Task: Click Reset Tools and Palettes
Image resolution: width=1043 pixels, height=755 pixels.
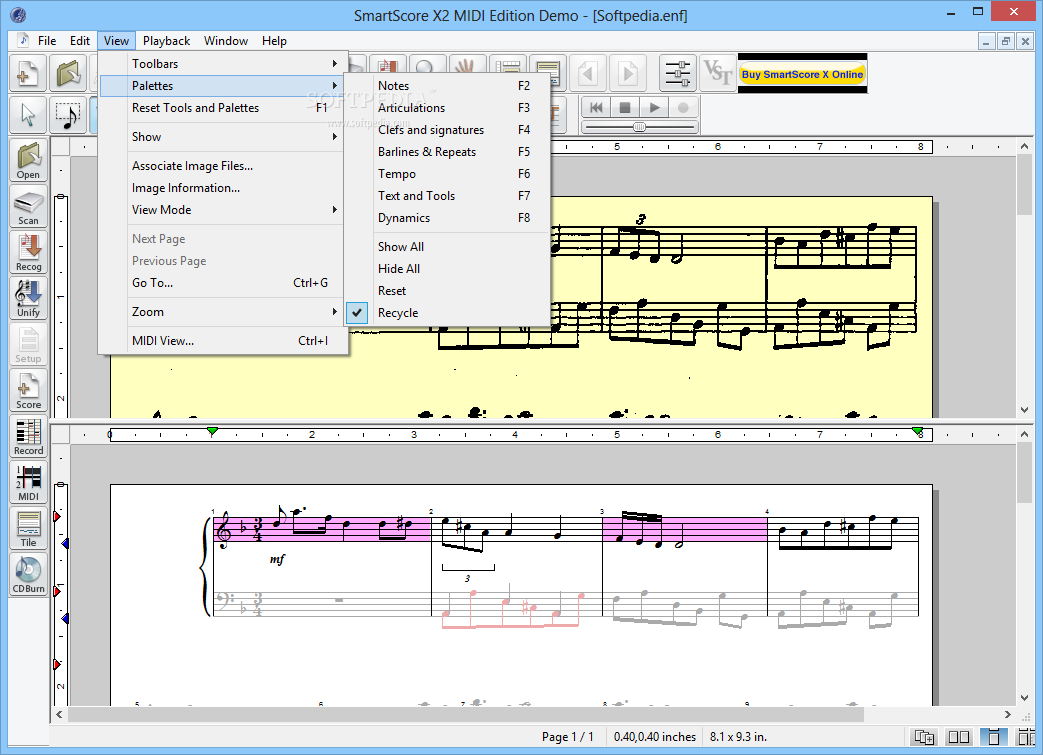Action: coord(223,108)
